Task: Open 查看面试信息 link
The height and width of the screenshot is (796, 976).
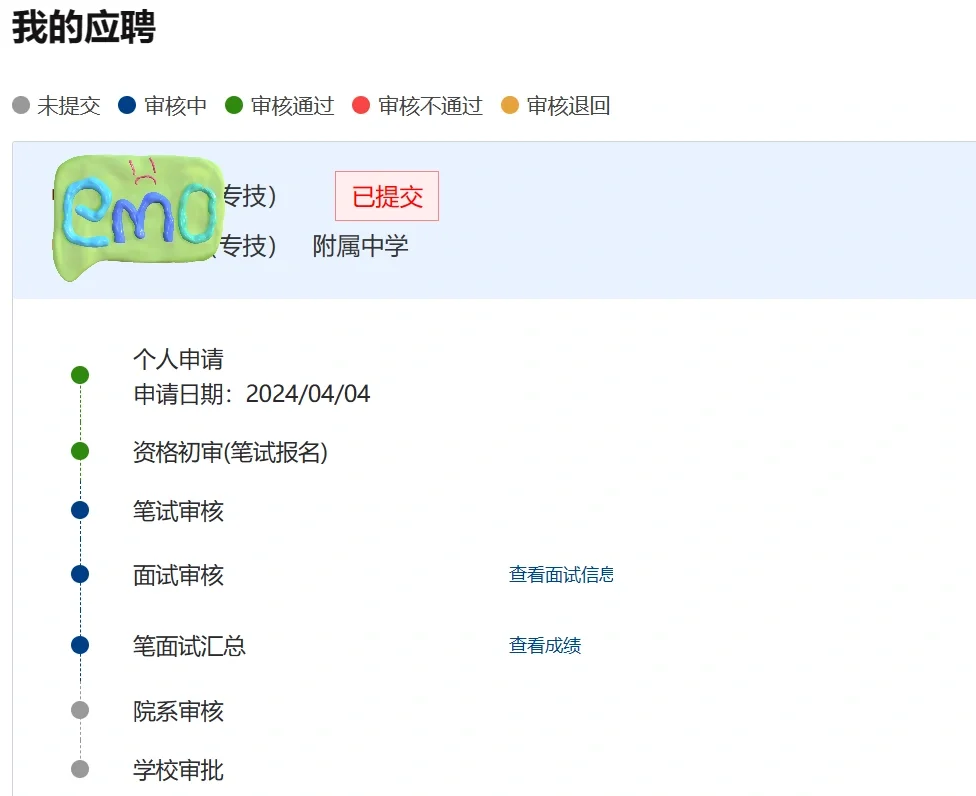Action: coord(561,574)
